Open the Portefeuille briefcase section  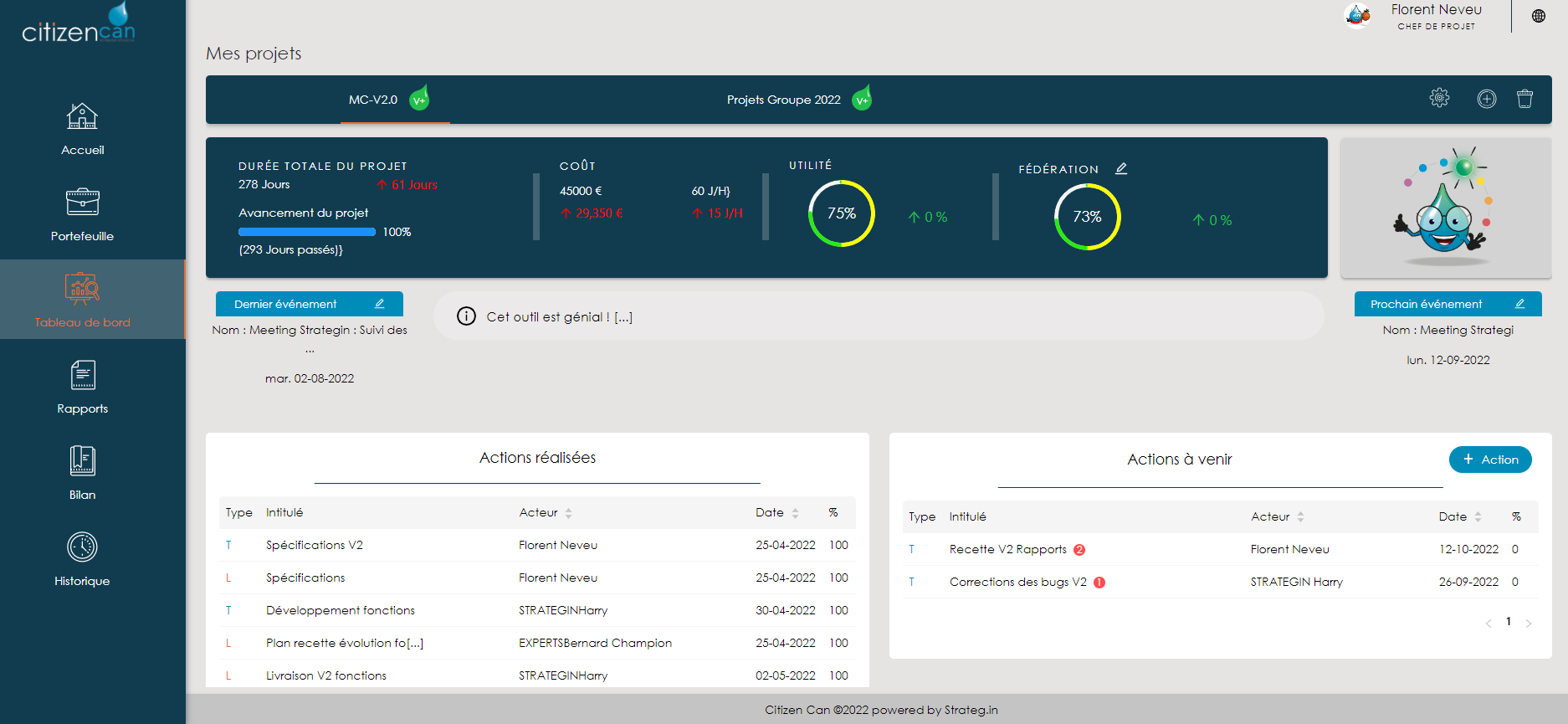pyautogui.click(x=82, y=215)
